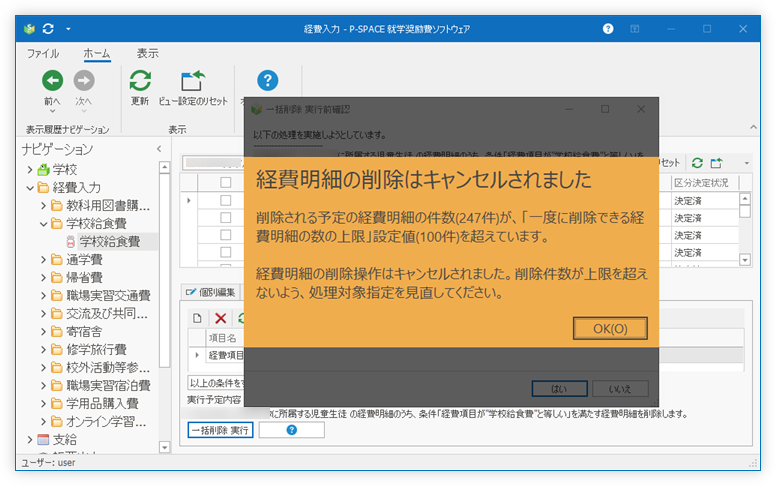Click the 支給 calendar icon in the tree

[x=44, y=439]
